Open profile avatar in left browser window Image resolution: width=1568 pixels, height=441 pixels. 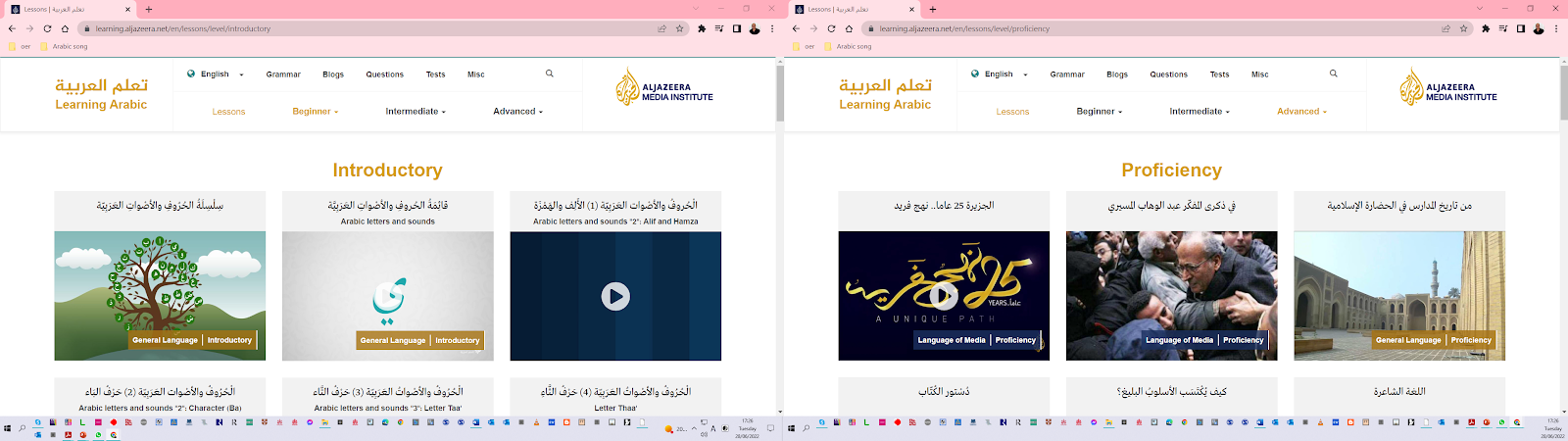[x=755, y=28]
